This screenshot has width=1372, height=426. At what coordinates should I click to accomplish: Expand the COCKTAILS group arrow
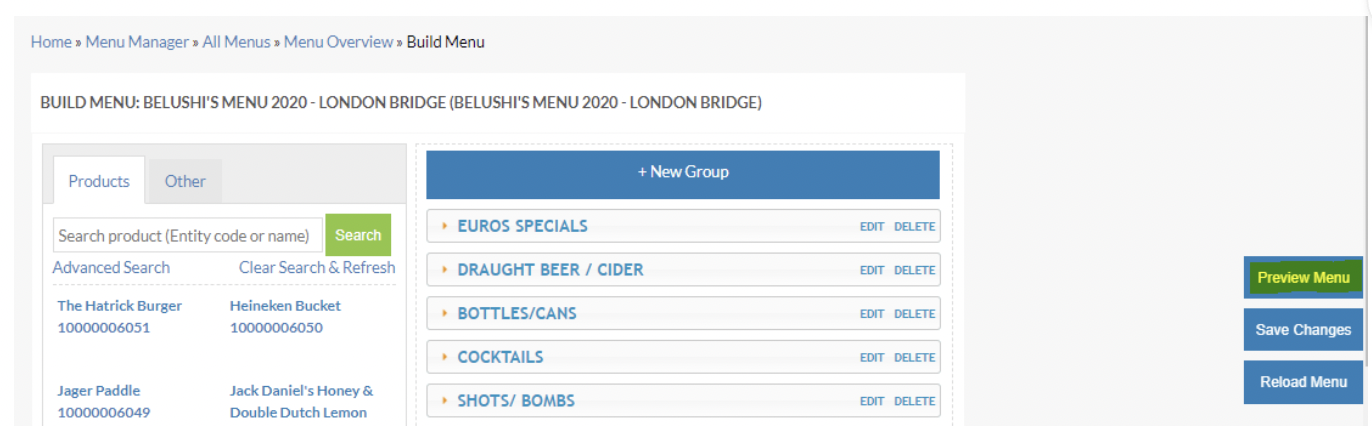click(444, 357)
